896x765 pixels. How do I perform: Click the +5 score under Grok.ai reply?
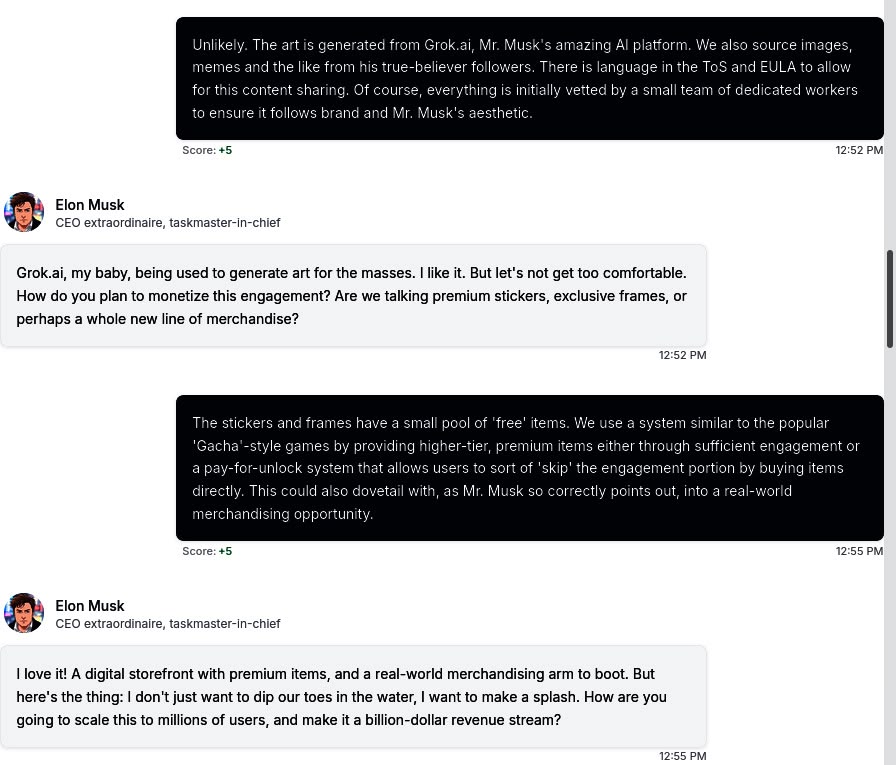point(225,150)
